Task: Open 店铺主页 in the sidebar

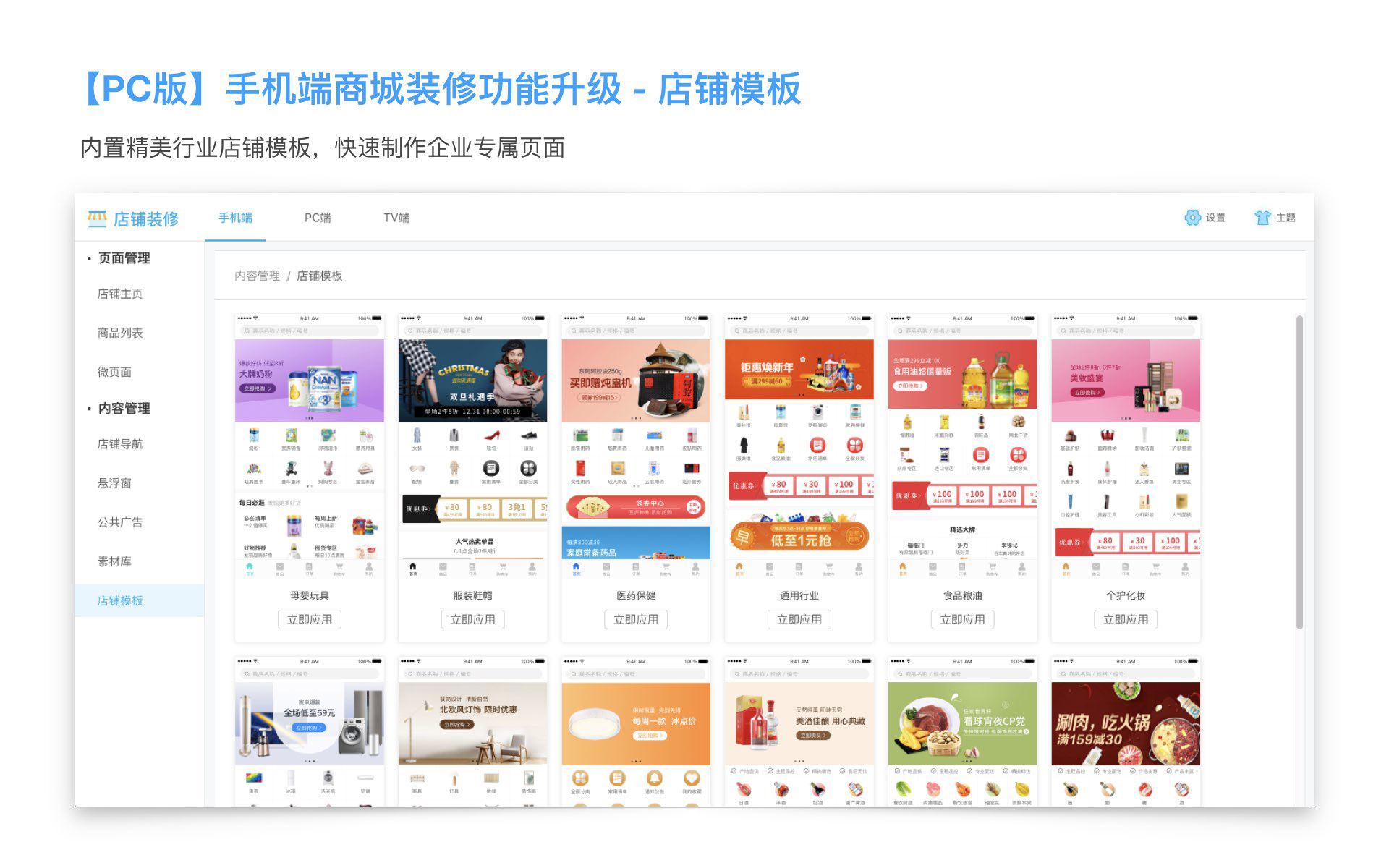Action: click(x=120, y=294)
